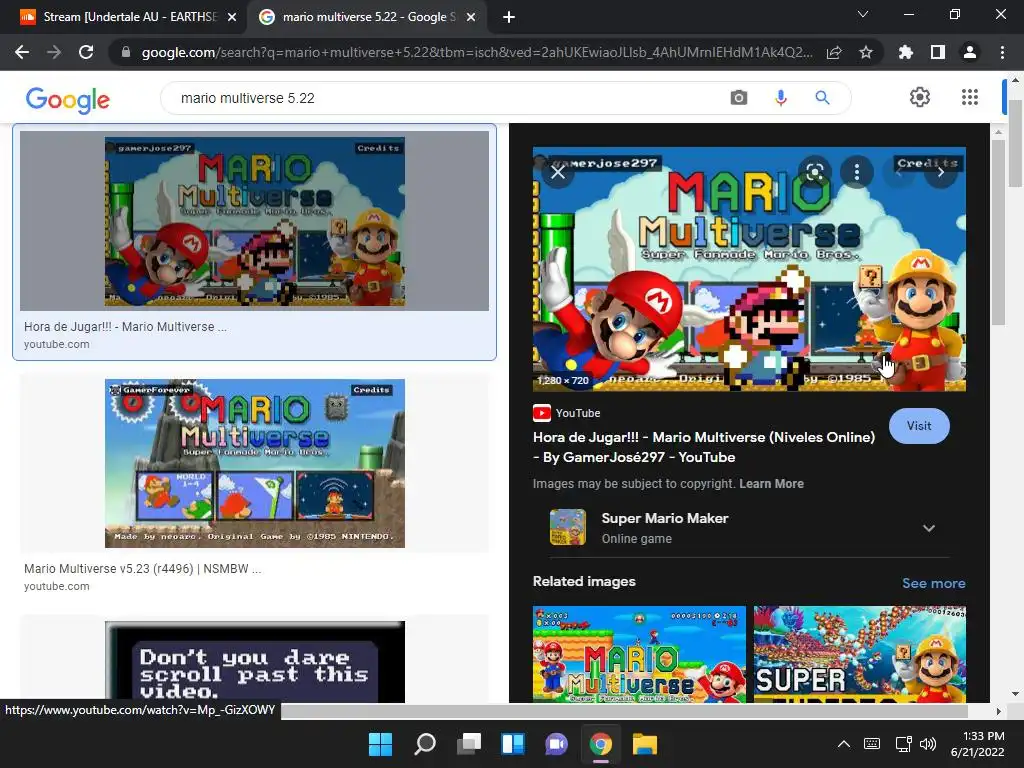The height and width of the screenshot is (768, 1024).
Task: Search by image with the camera icon
Action: click(739, 98)
